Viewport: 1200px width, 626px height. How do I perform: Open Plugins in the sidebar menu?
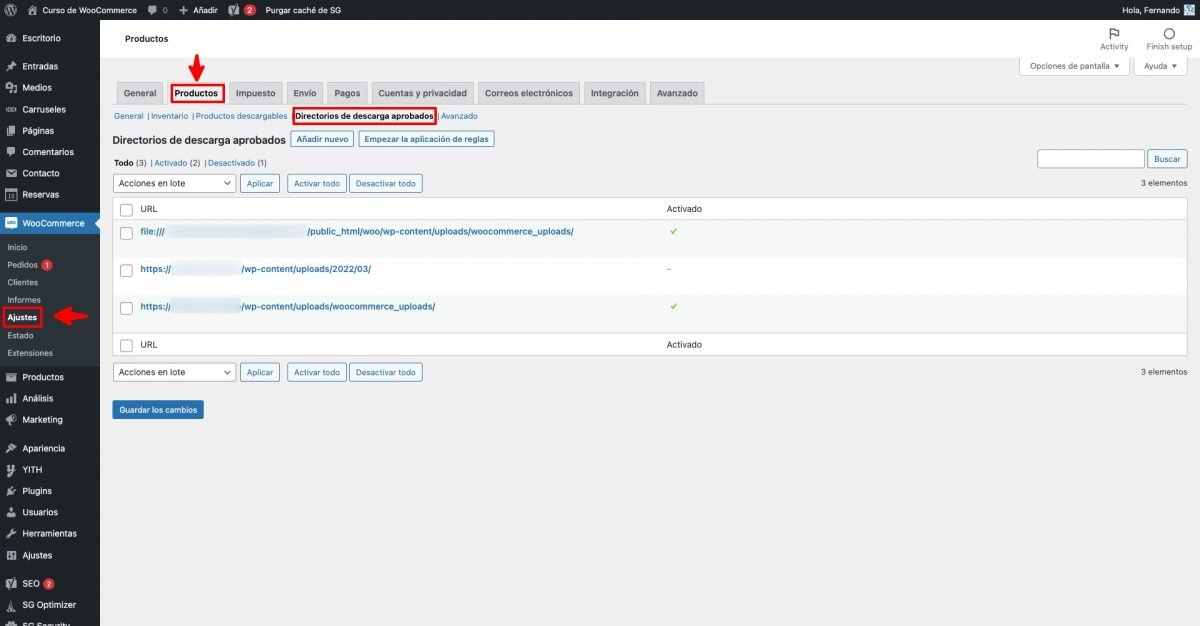(36, 491)
